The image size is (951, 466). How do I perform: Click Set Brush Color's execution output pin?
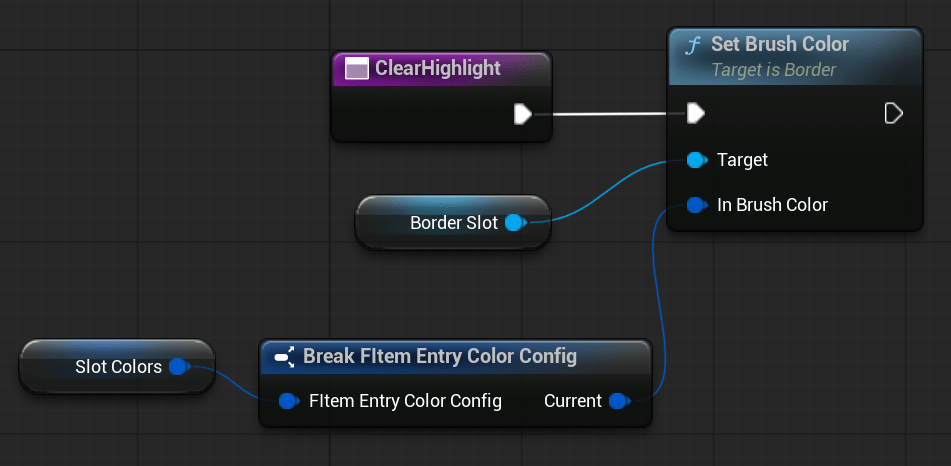coord(894,114)
